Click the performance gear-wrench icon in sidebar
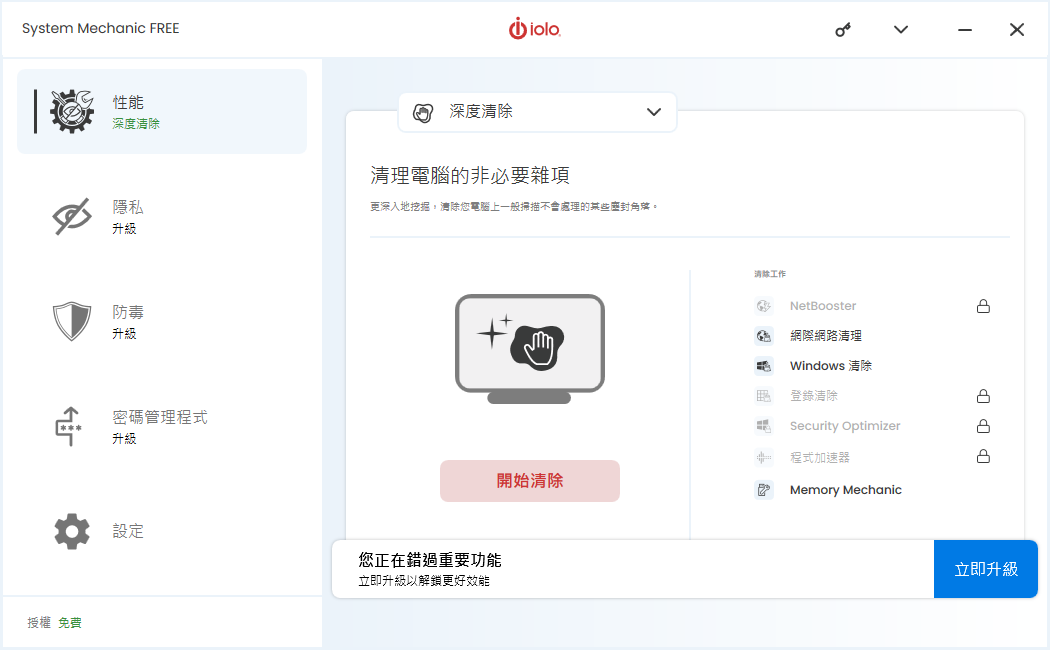Screen dimensions: 1050x650 pos(72,111)
